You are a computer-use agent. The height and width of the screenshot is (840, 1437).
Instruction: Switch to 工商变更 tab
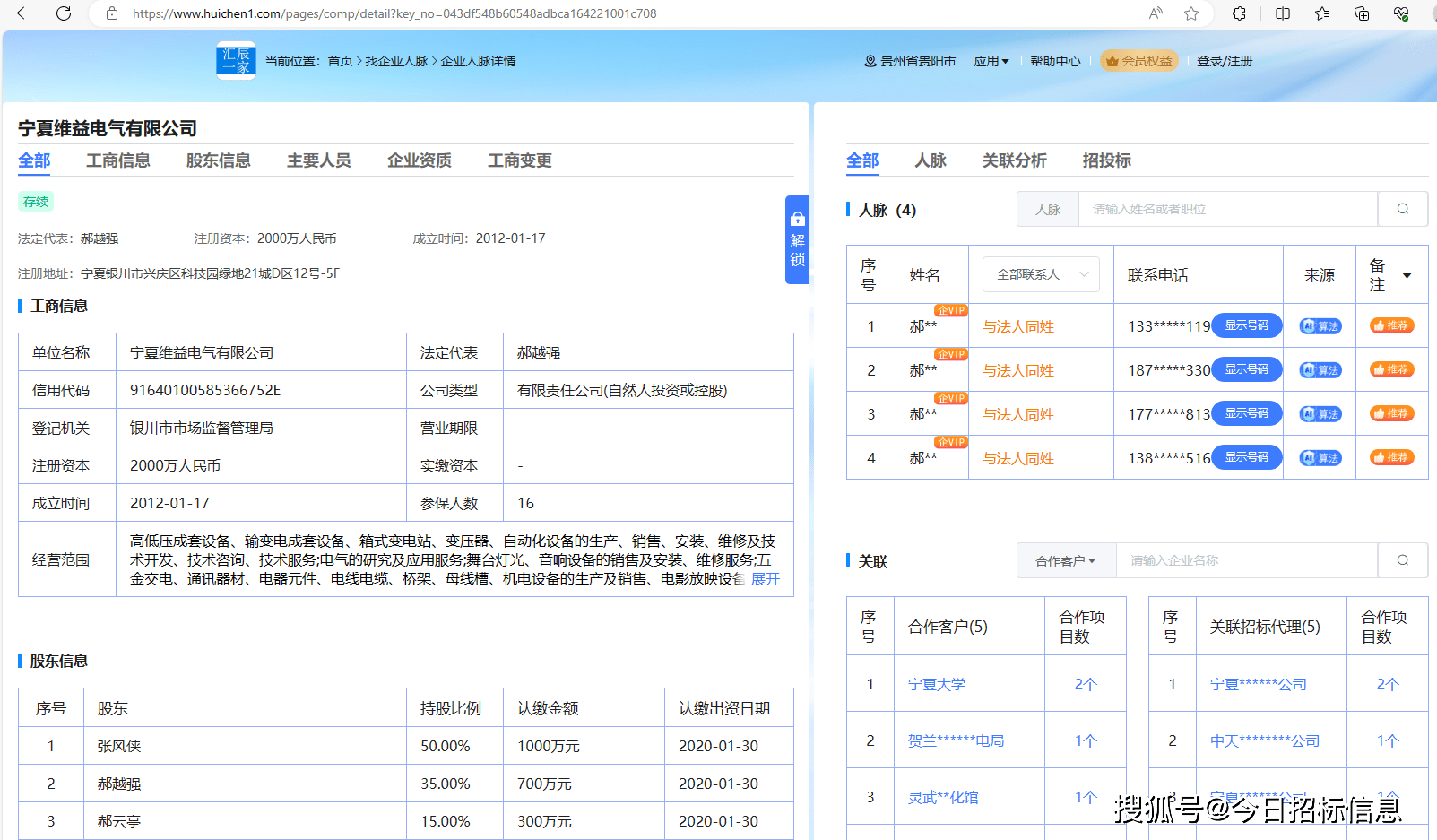(x=520, y=160)
